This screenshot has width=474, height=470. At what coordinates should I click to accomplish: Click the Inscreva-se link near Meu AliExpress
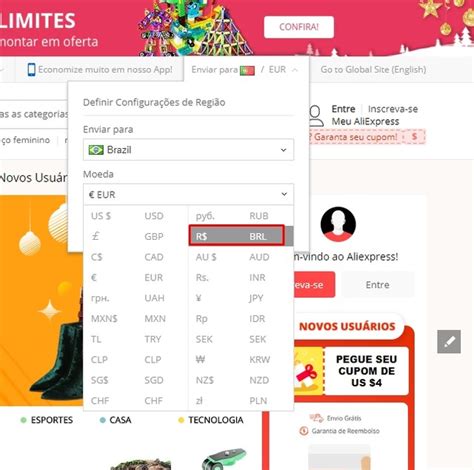[393, 109]
